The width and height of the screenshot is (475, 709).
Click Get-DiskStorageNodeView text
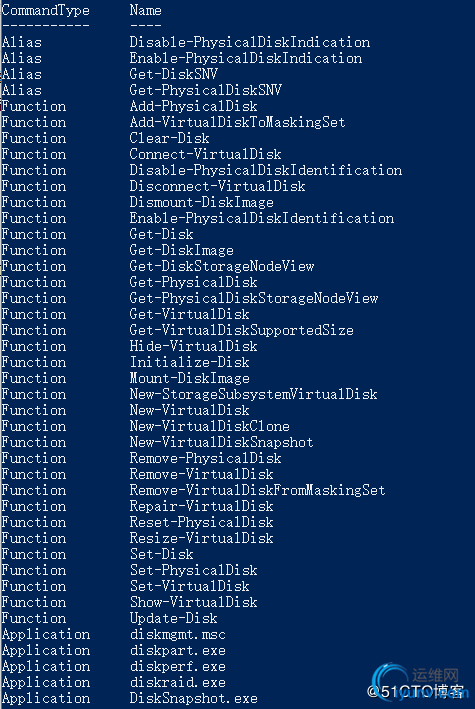(222, 266)
